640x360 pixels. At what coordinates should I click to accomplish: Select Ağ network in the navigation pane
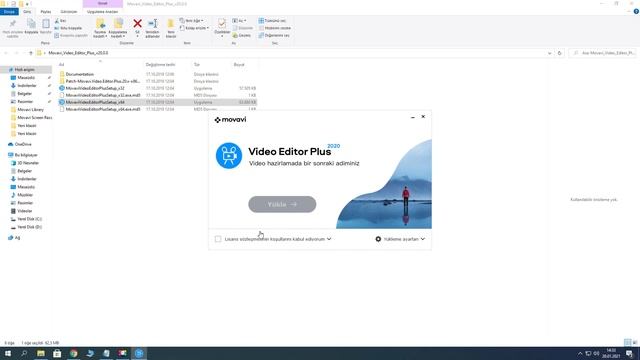pos(17,238)
